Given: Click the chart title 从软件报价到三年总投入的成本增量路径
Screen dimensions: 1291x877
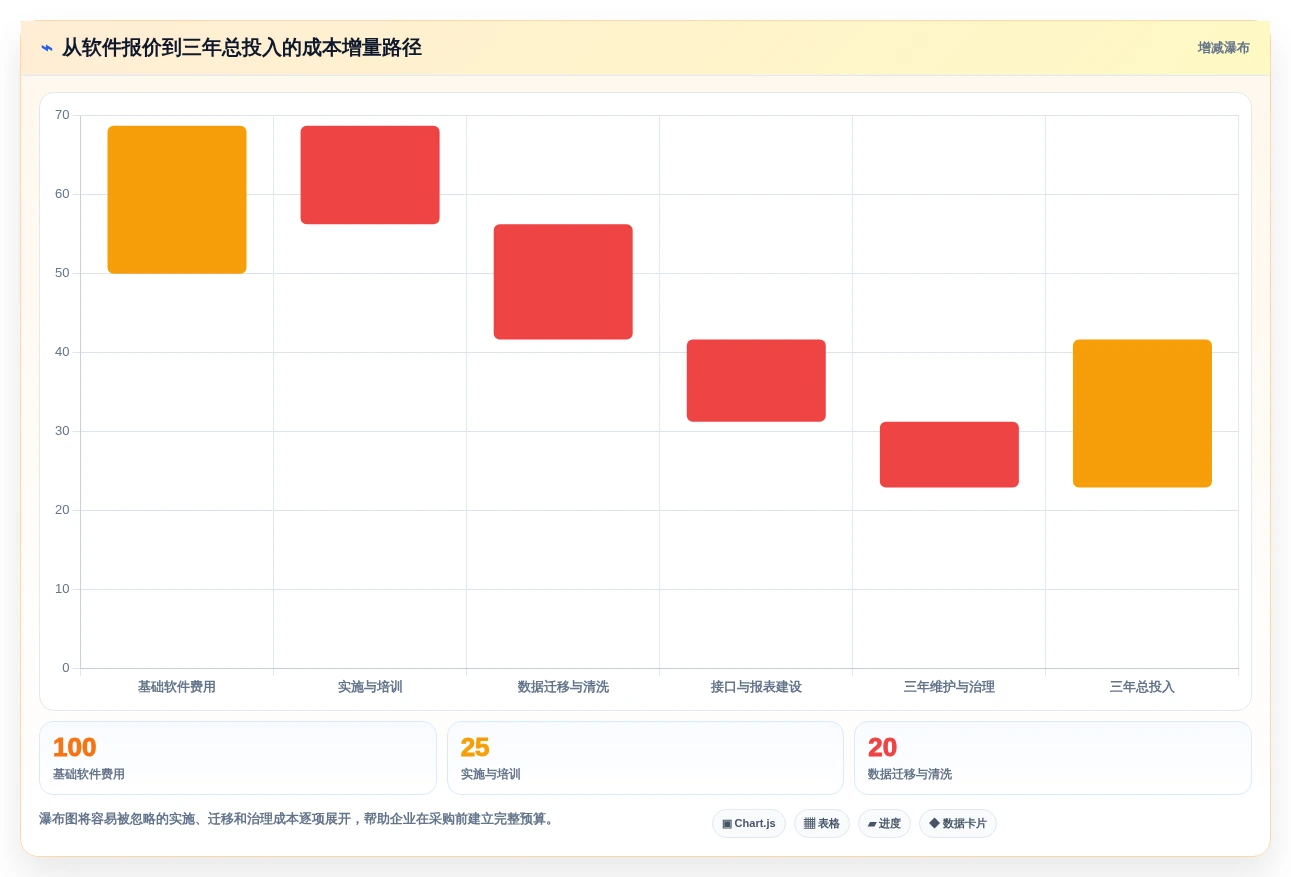Looking at the screenshot, I should point(242,48).
